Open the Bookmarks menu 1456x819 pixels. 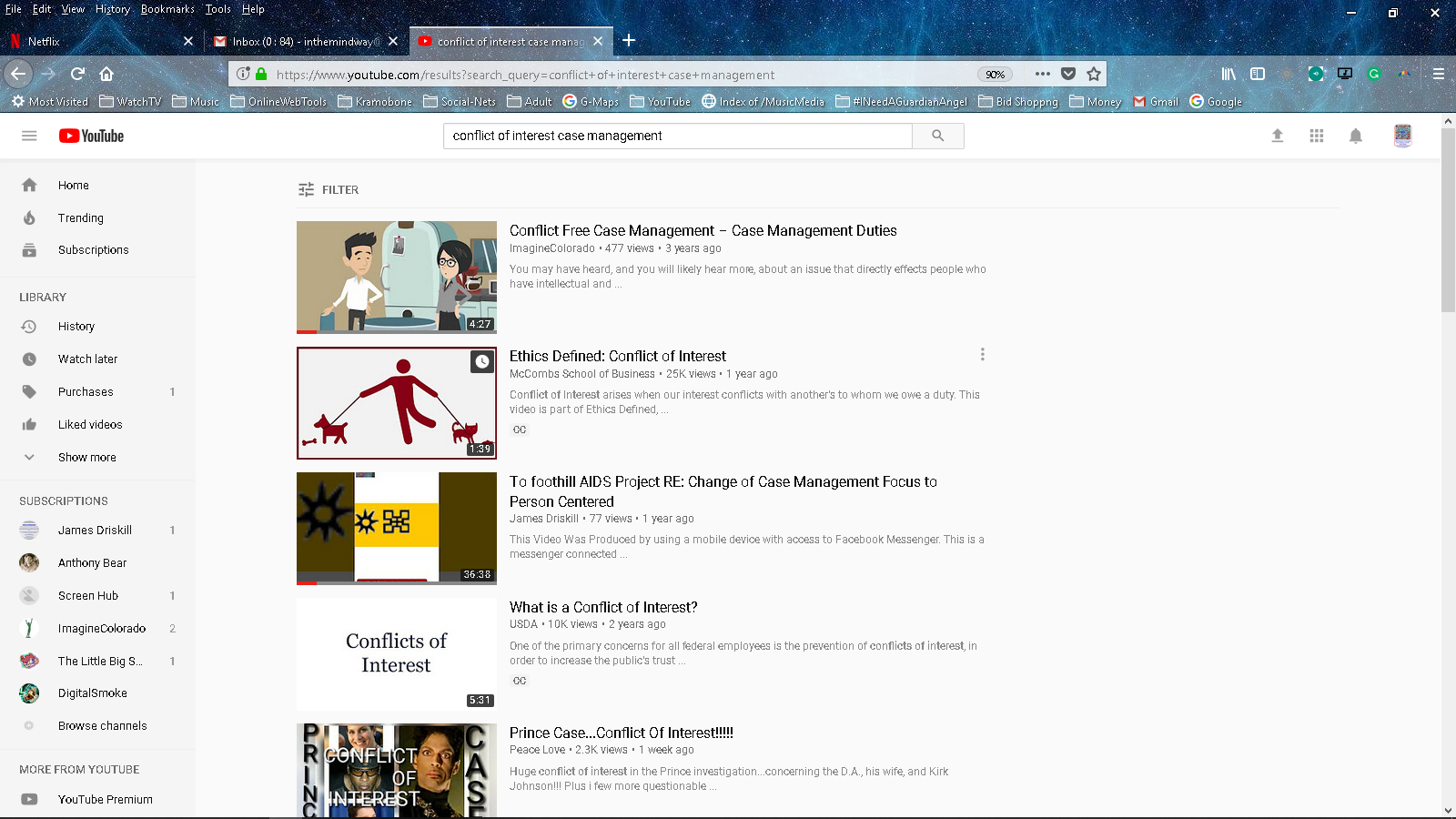[x=167, y=9]
